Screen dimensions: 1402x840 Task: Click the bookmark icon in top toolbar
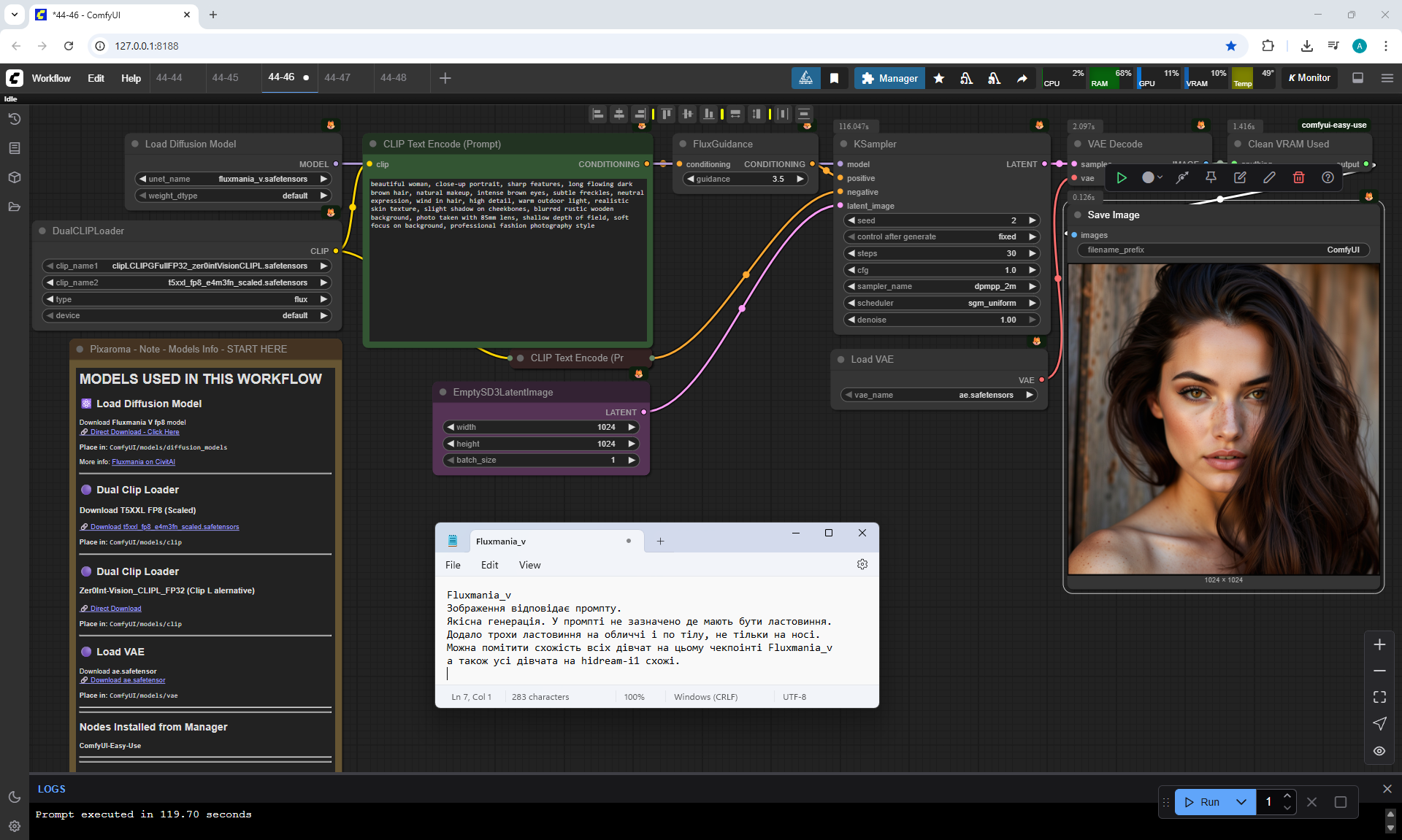coord(834,78)
